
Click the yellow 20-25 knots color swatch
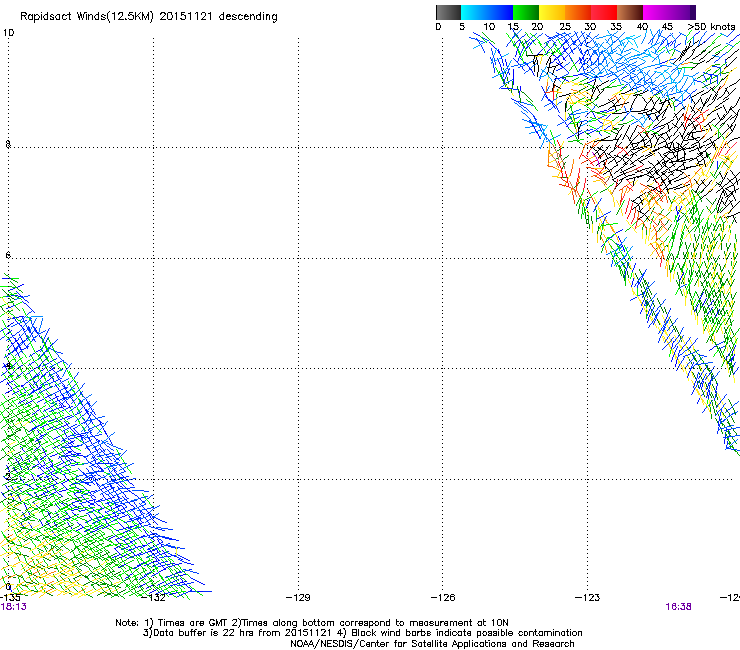click(x=552, y=12)
